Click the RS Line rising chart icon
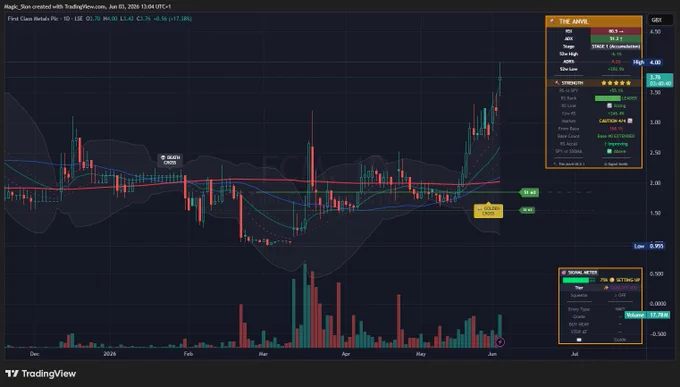Screen dimensions: 680x387 [609, 106]
